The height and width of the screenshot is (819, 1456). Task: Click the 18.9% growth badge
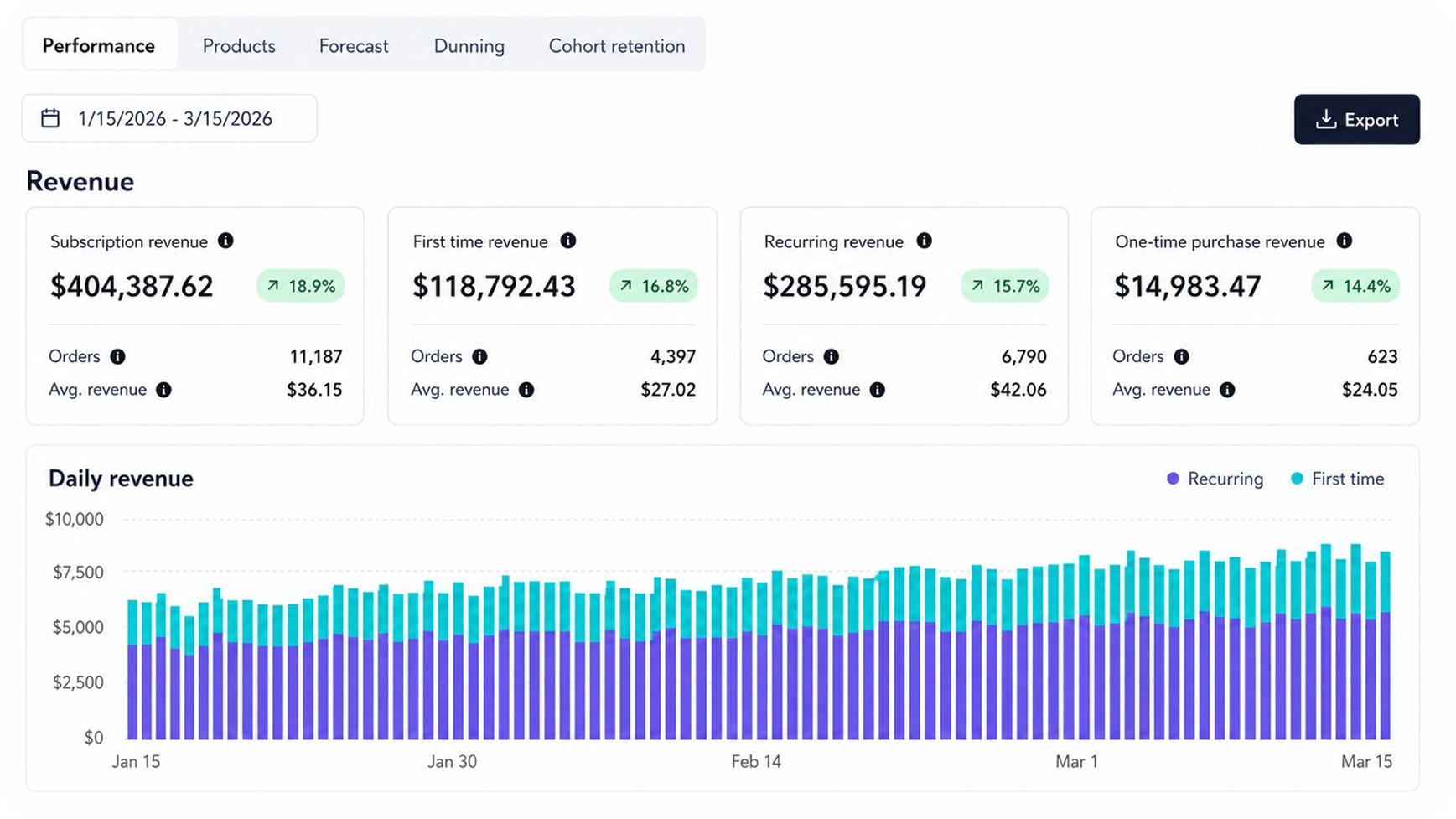301,286
